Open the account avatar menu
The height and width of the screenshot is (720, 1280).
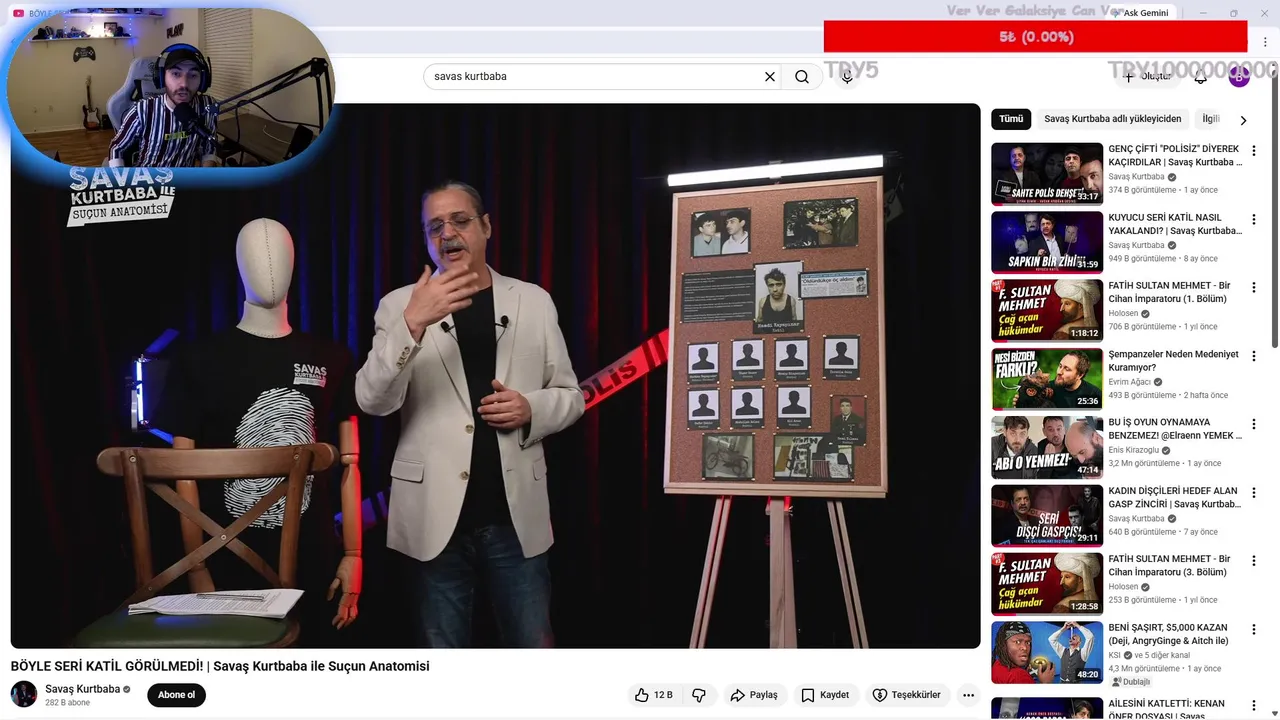tap(1239, 77)
